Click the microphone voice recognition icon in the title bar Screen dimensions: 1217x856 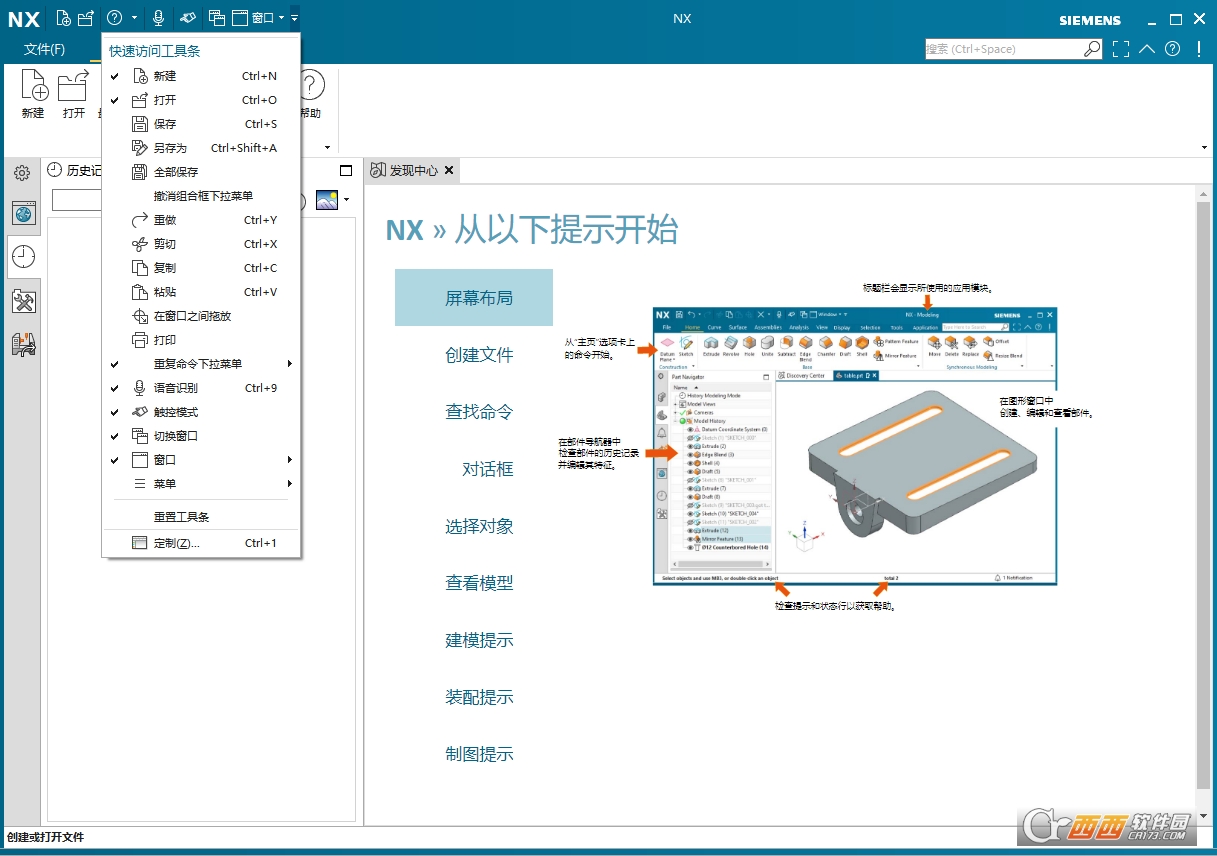[x=158, y=17]
